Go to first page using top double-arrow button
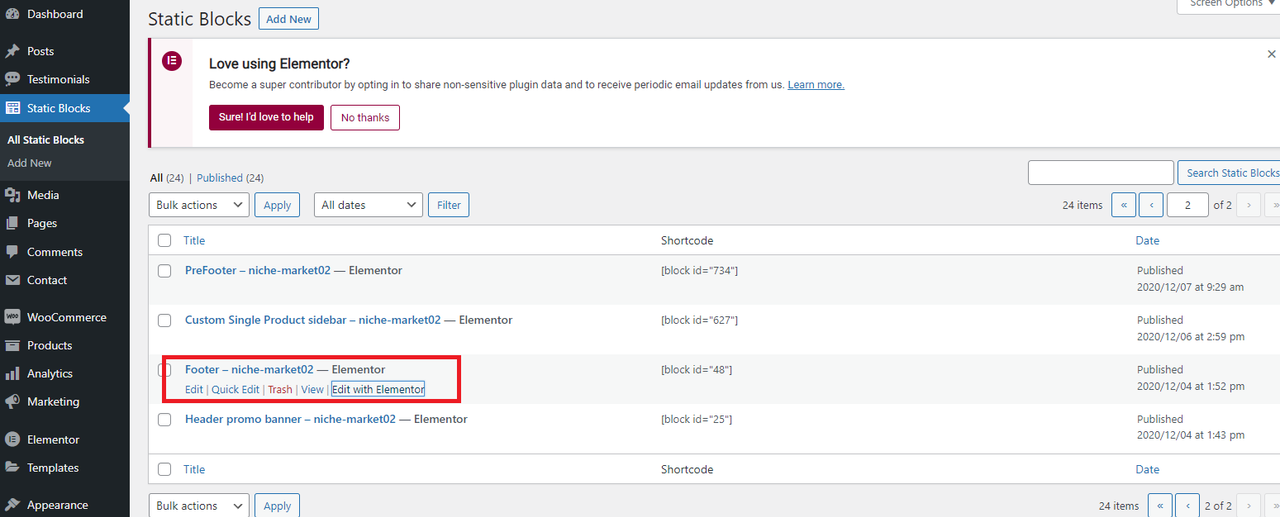Image resolution: width=1280 pixels, height=517 pixels. click(x=1123, y=205)
